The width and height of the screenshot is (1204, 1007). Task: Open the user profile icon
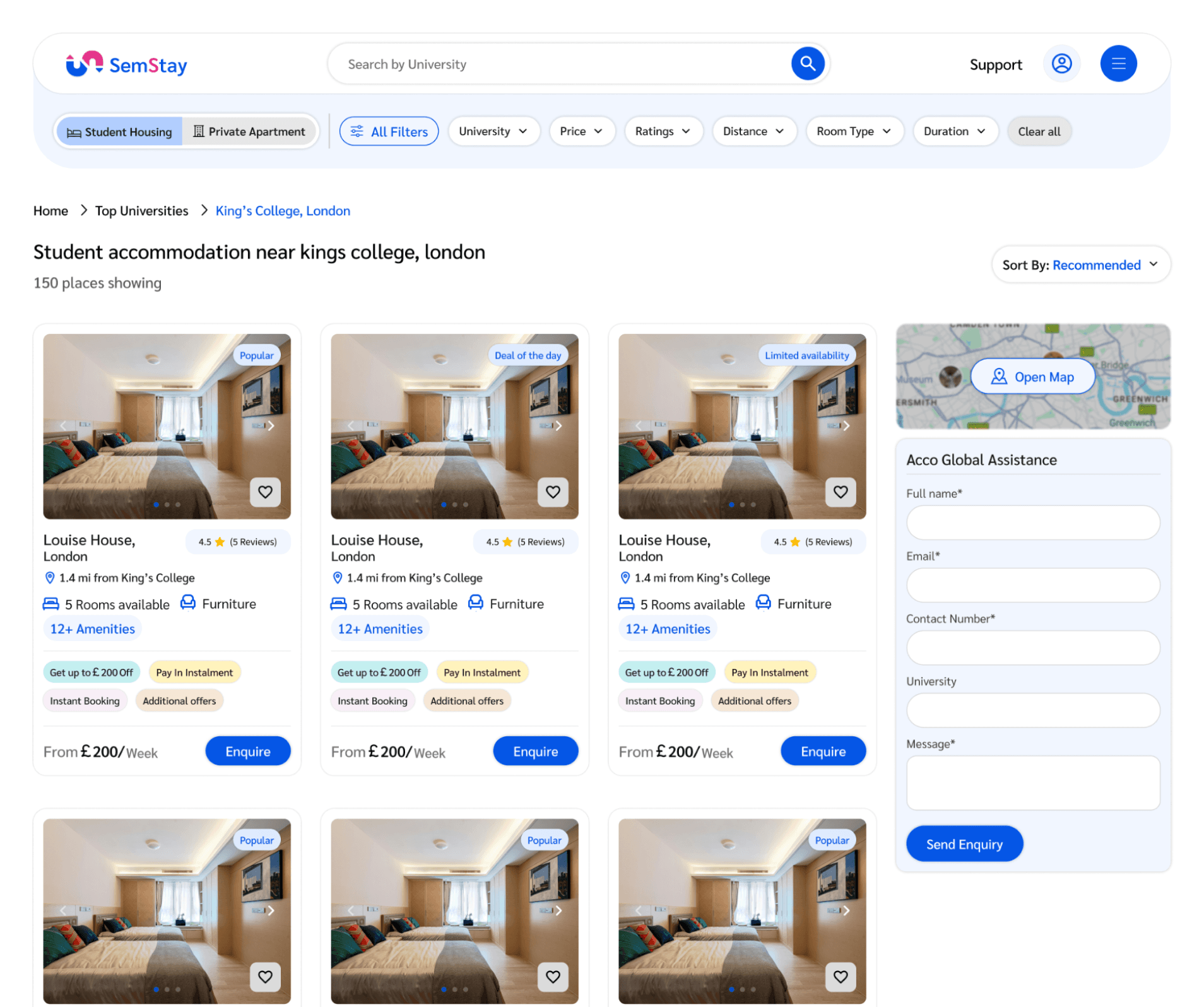click(x=1061, y=63)
